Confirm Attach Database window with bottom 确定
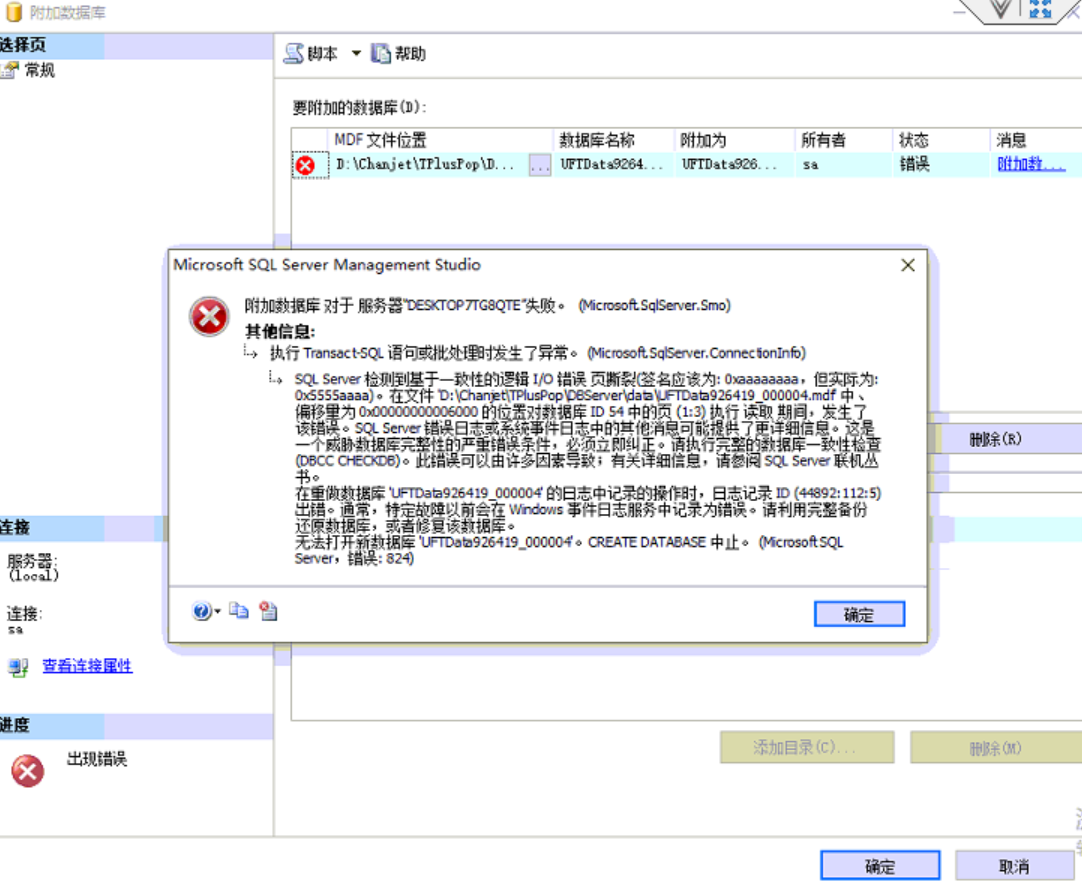This screenshot has height=885, width=1082. pos(880,866)
